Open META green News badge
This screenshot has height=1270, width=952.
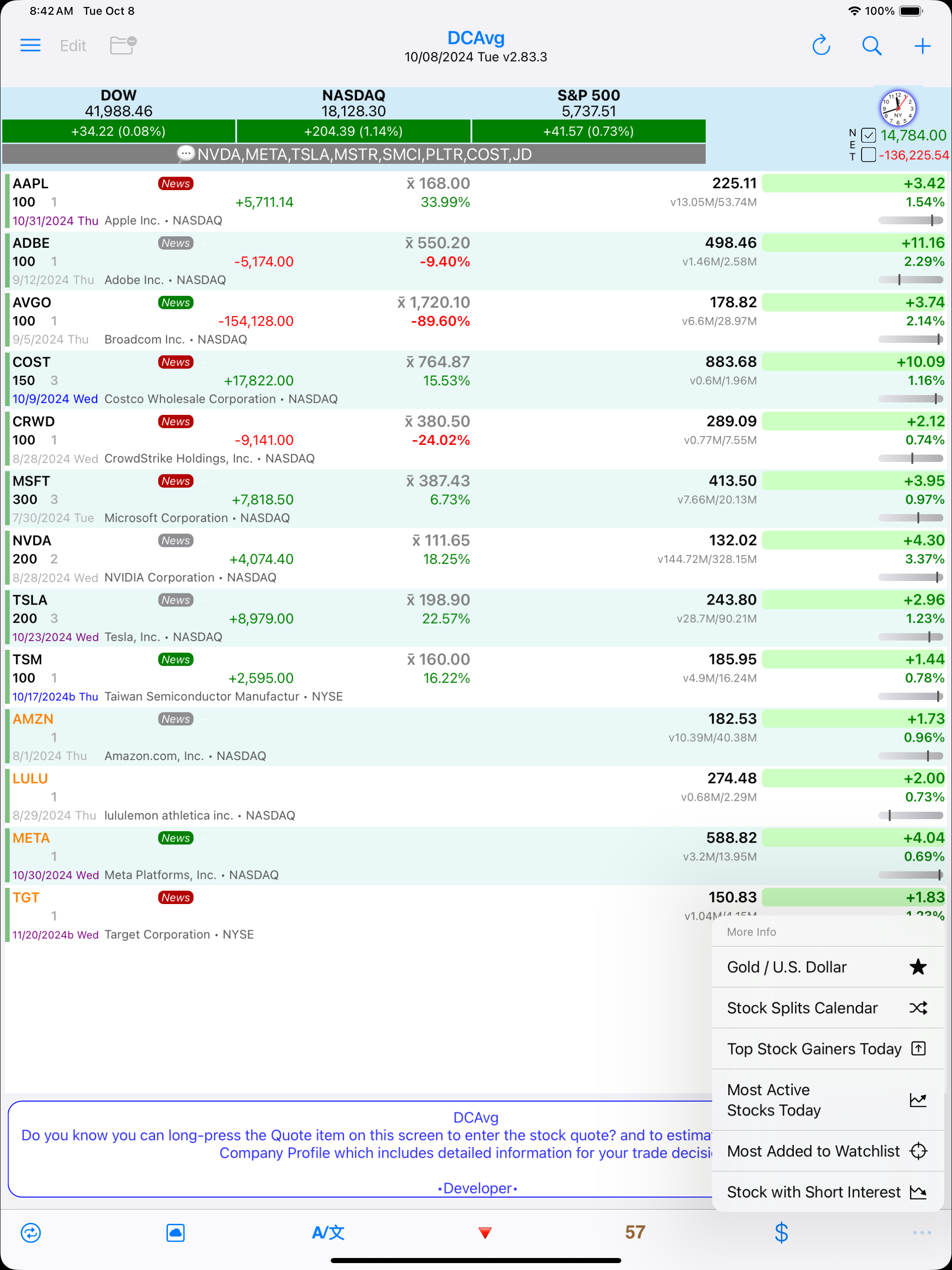(x=176, y=838)
